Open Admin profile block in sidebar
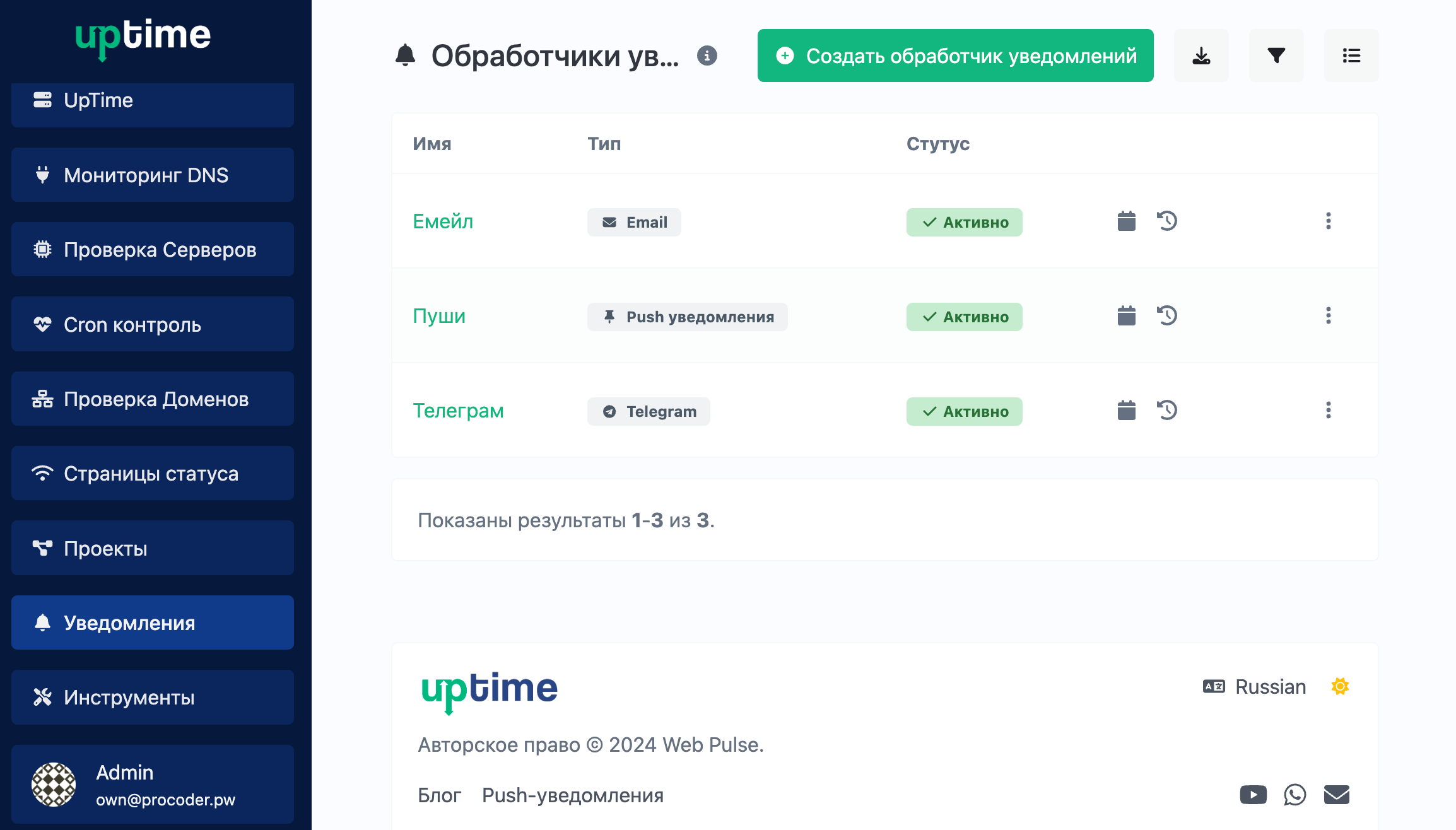 coord(152,785)
